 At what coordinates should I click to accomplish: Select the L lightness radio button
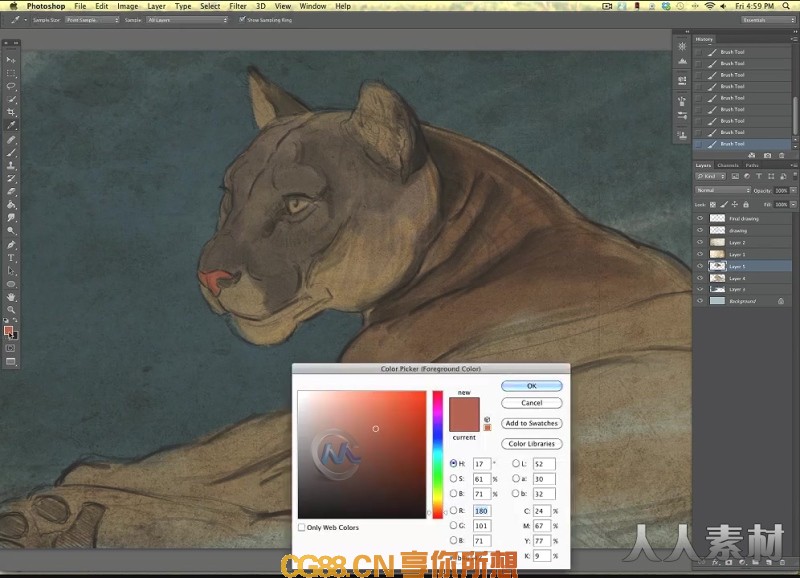(x=515, y=463)
